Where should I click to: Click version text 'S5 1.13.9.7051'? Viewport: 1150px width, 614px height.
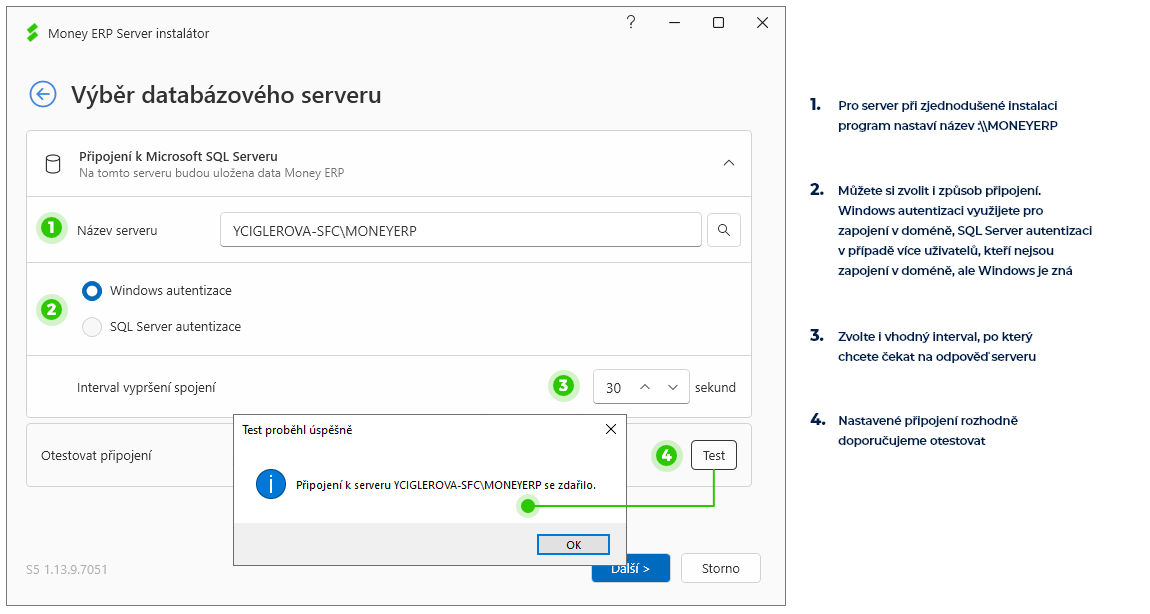[67, 569]
